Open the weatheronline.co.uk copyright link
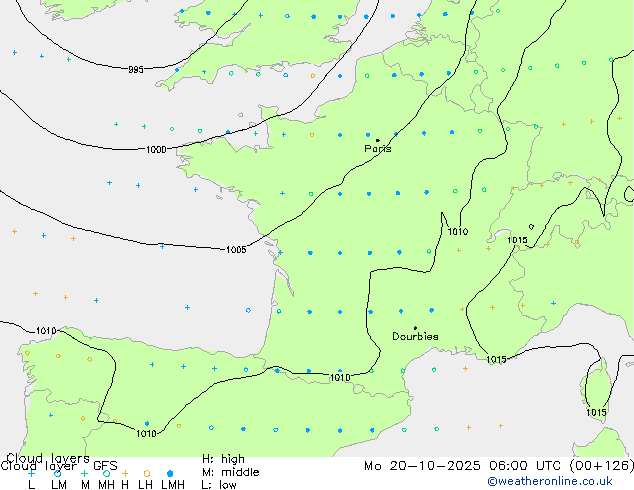Screen dimensions: 634x490 click(x=550, y=481)
